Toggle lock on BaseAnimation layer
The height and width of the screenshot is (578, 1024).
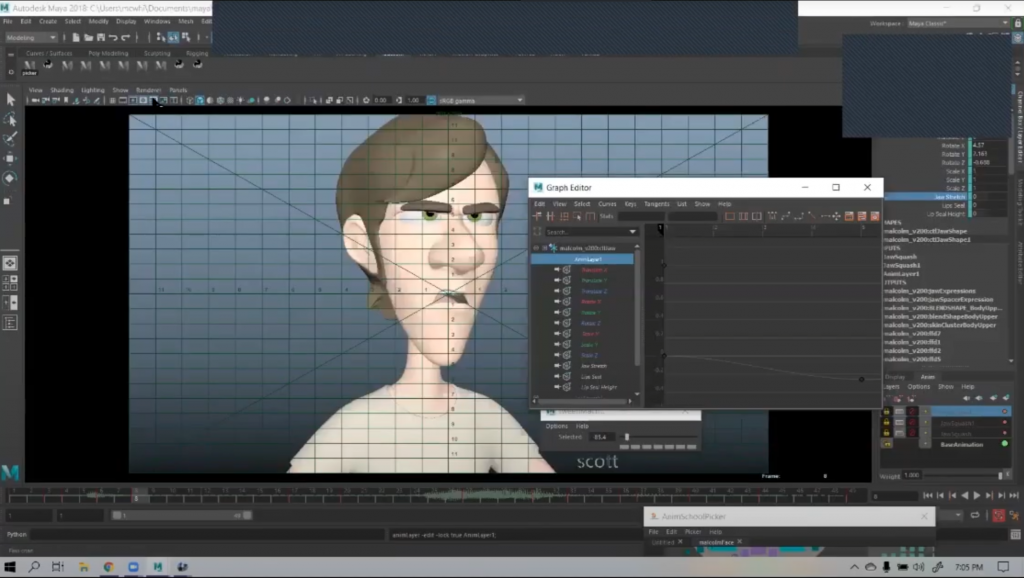pyautogui.click(x=886, y=444)
